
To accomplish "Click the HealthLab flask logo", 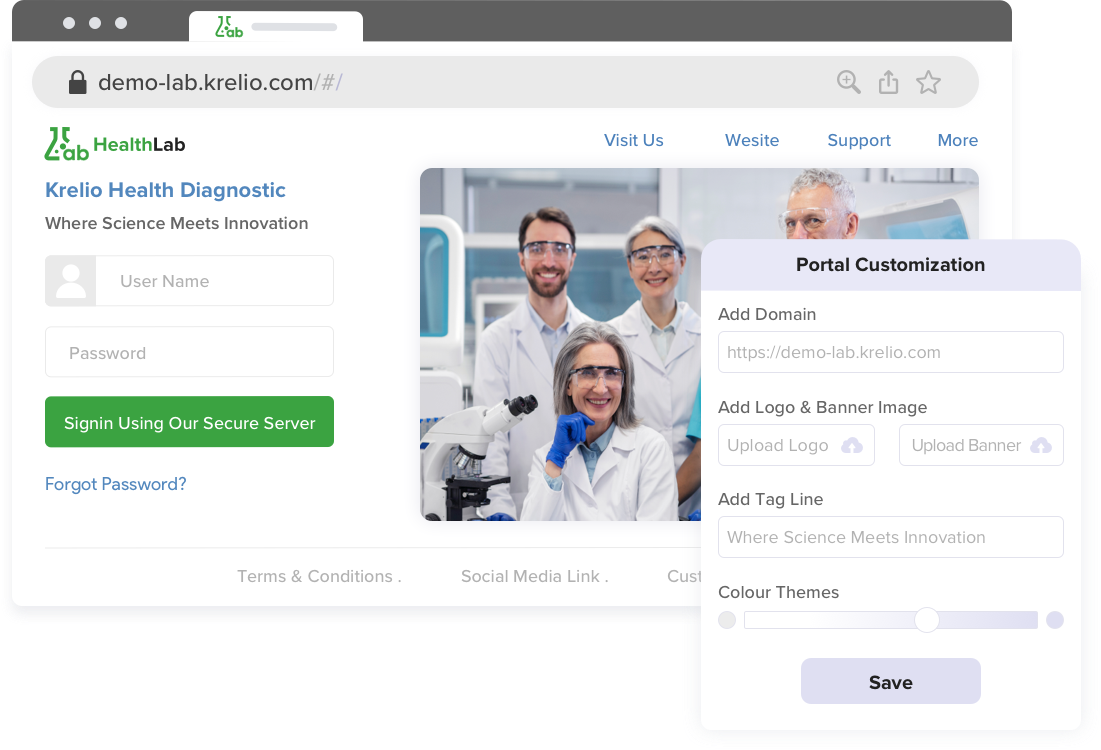I will coord(61,142).
